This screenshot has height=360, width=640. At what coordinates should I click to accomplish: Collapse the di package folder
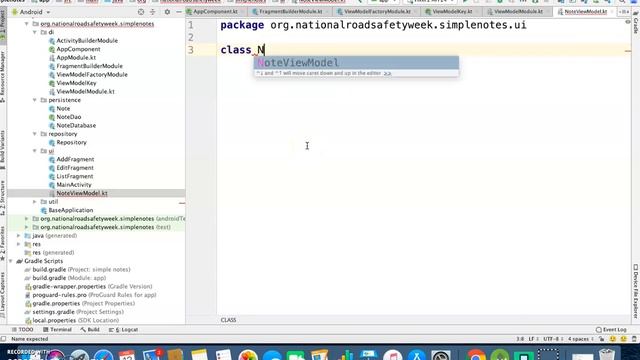35,32
